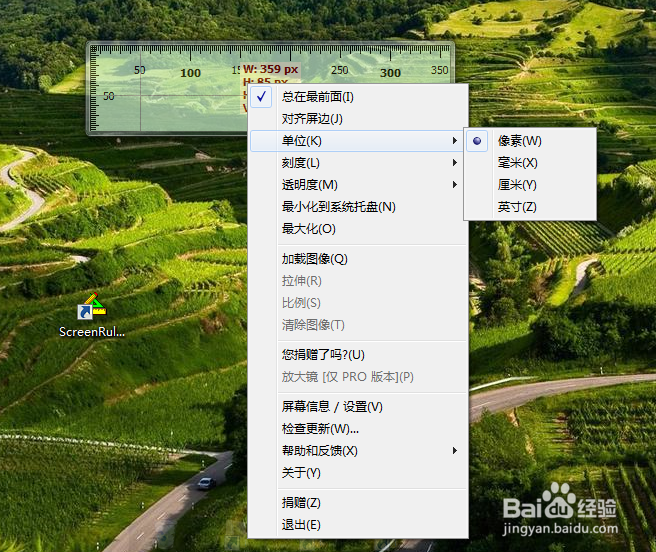The height and width of the screenshot is (552, 656).
Task: Click 加载图像(Q) menu item
Action: (x=358, y=259)
